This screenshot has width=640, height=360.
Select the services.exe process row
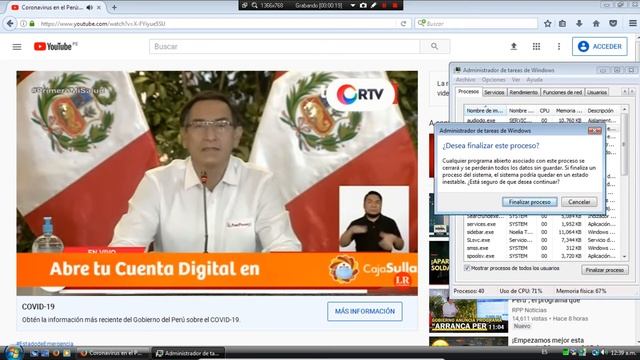click(x=542, y=224)
